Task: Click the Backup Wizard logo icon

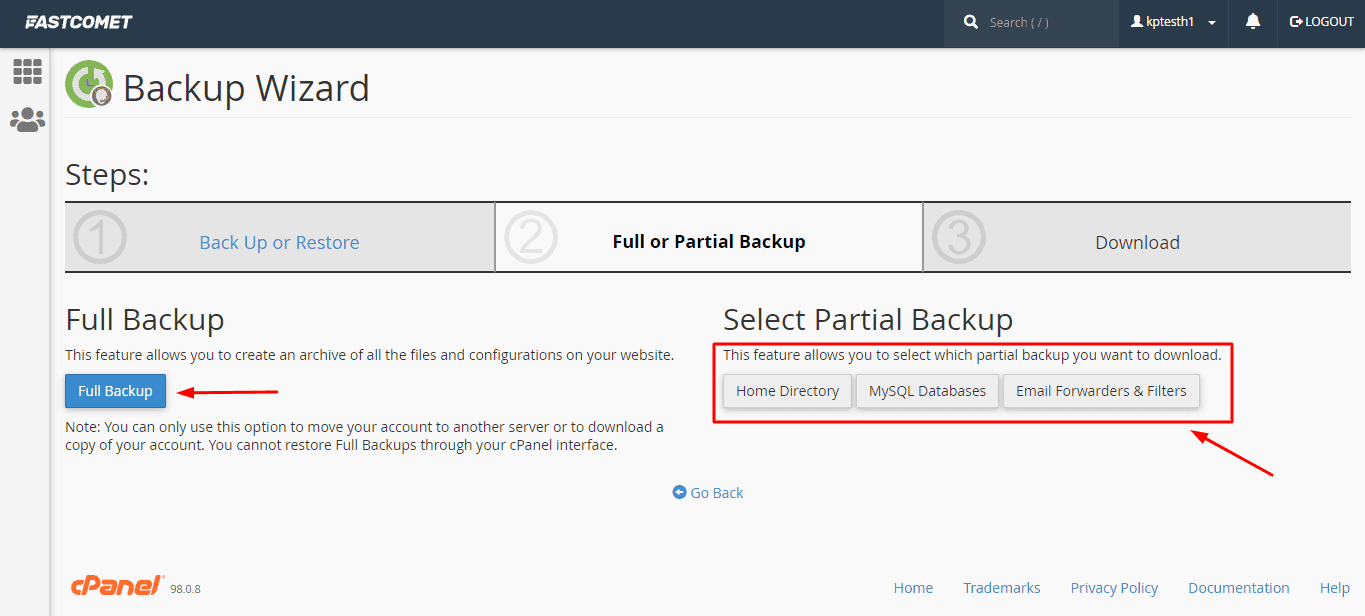Action: 90,85
